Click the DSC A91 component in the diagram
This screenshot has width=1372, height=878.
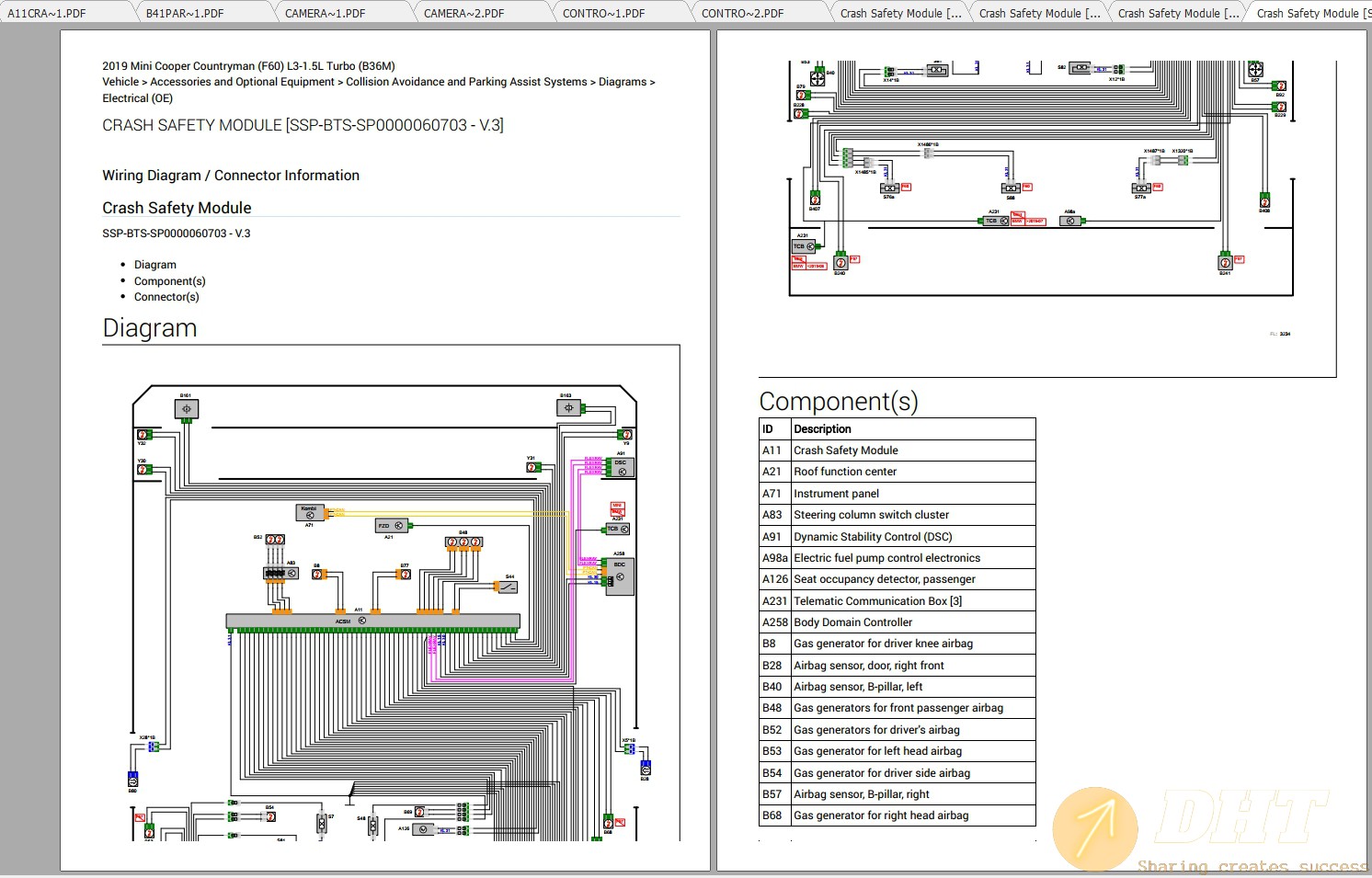tap(621, 467)
